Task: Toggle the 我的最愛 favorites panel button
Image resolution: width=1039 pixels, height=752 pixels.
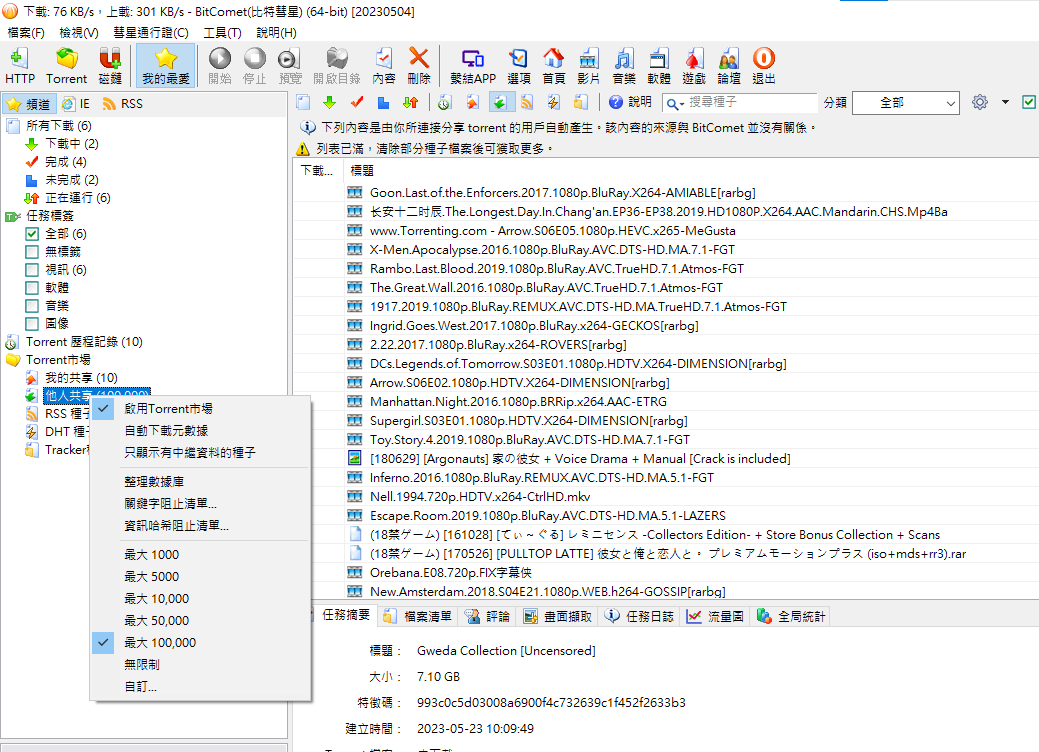Action: (x=166, y=66)
